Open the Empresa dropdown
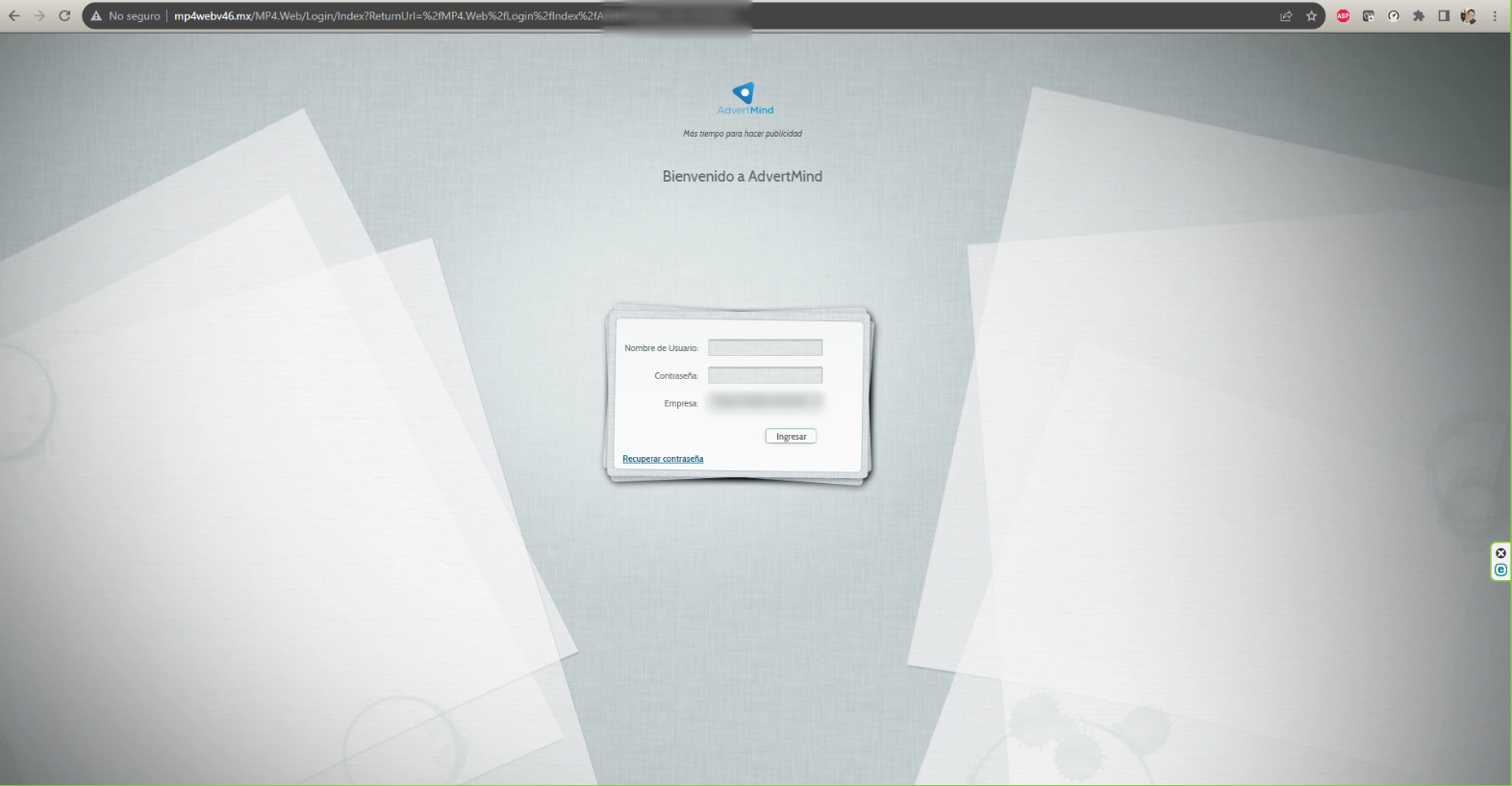Screen dimensions: 1512x786 tap(765, 402)
